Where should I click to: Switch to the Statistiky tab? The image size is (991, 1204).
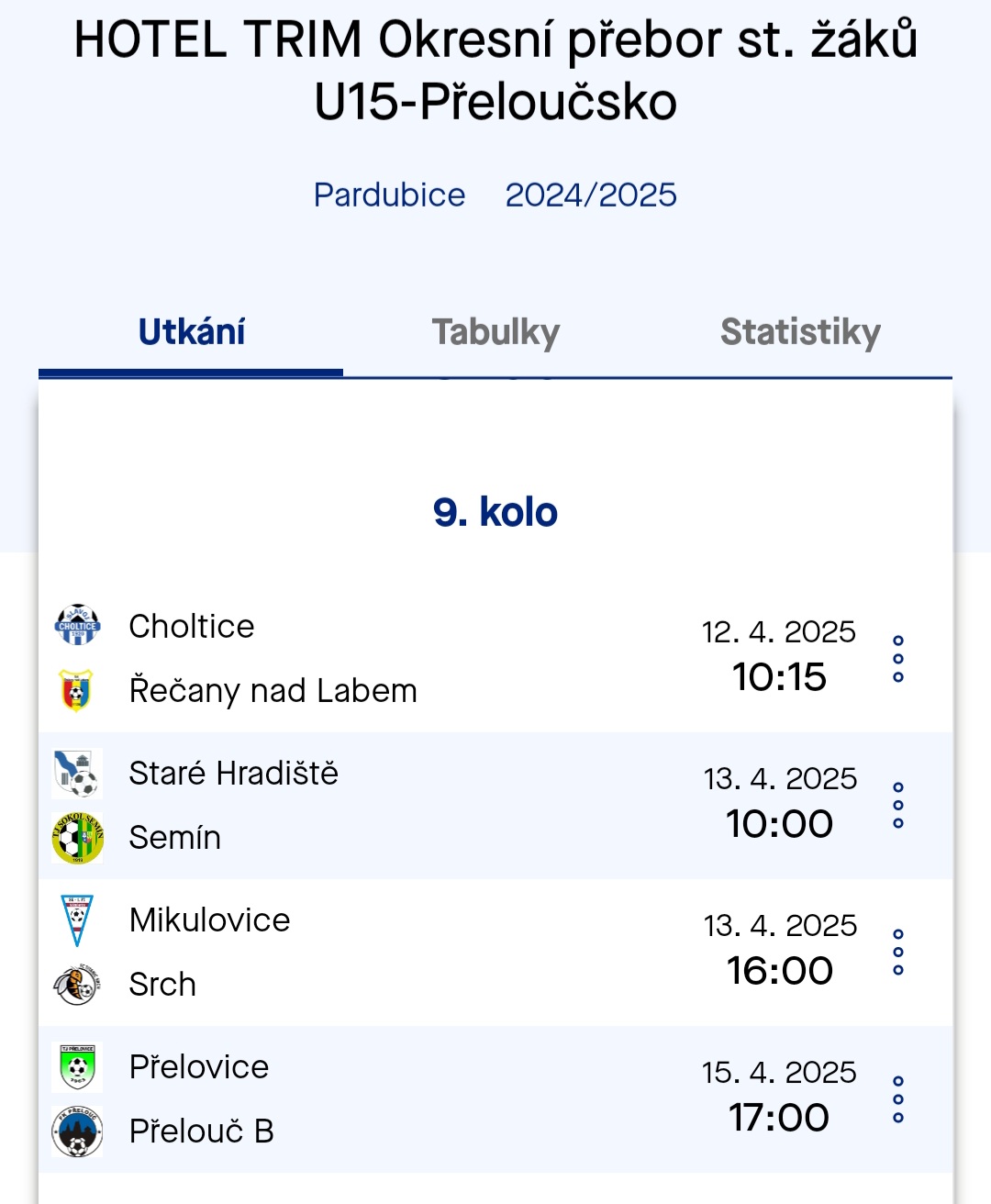click(800, 332)
